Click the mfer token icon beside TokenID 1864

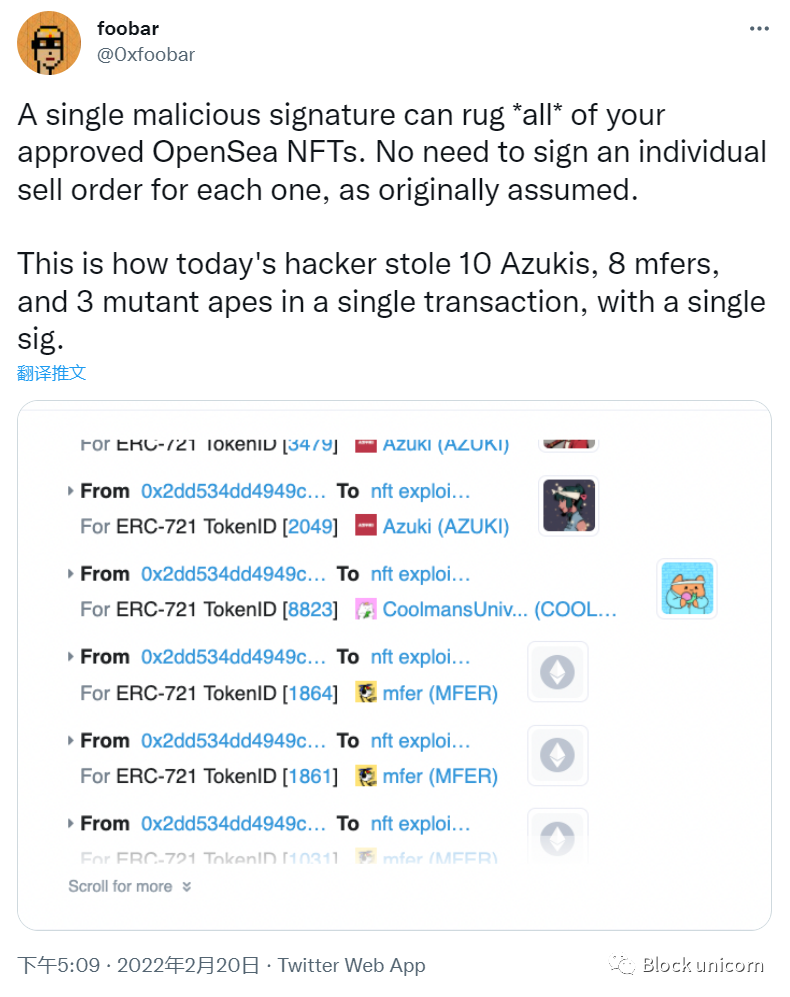pos(366,692)
